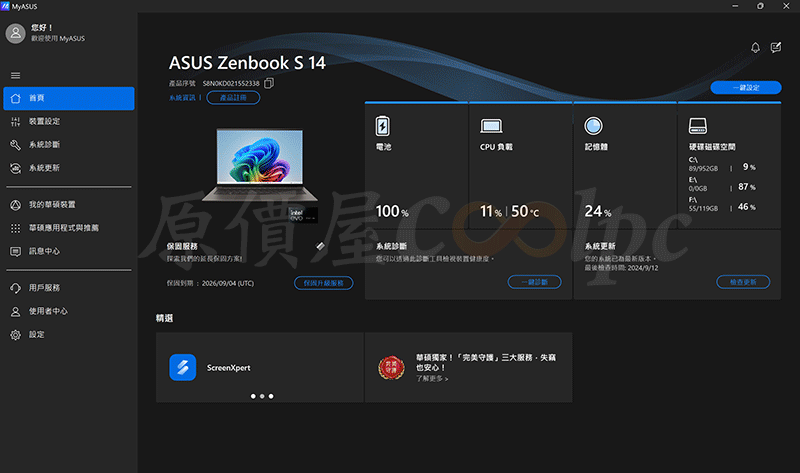Click the customer service headset icon

[16, 288]
